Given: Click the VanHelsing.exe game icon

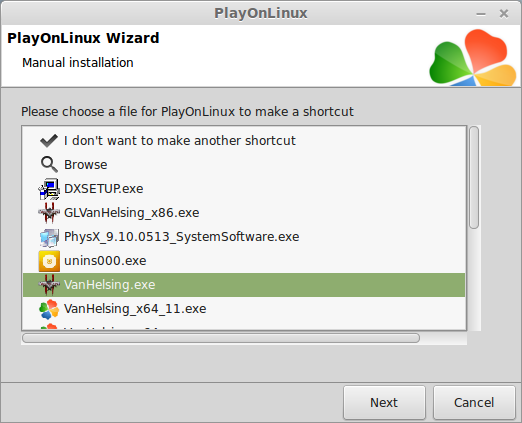Looking at the screenshot, I should point(49,285).
